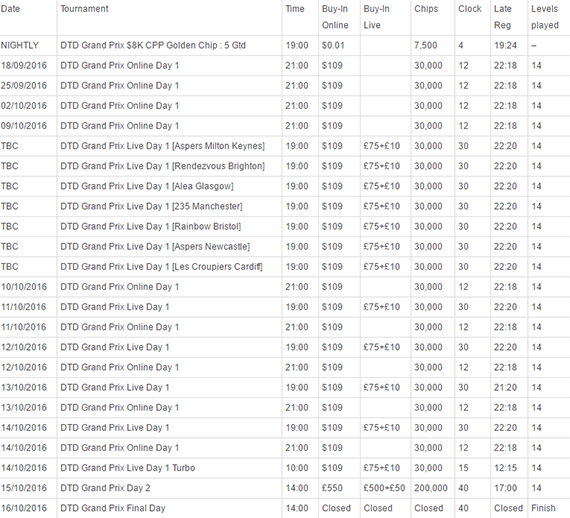The height and width of the screenshot is (518, 570).
Task: Click the 'Closed' value in Late Reg column
Action: tap(508, 508)
